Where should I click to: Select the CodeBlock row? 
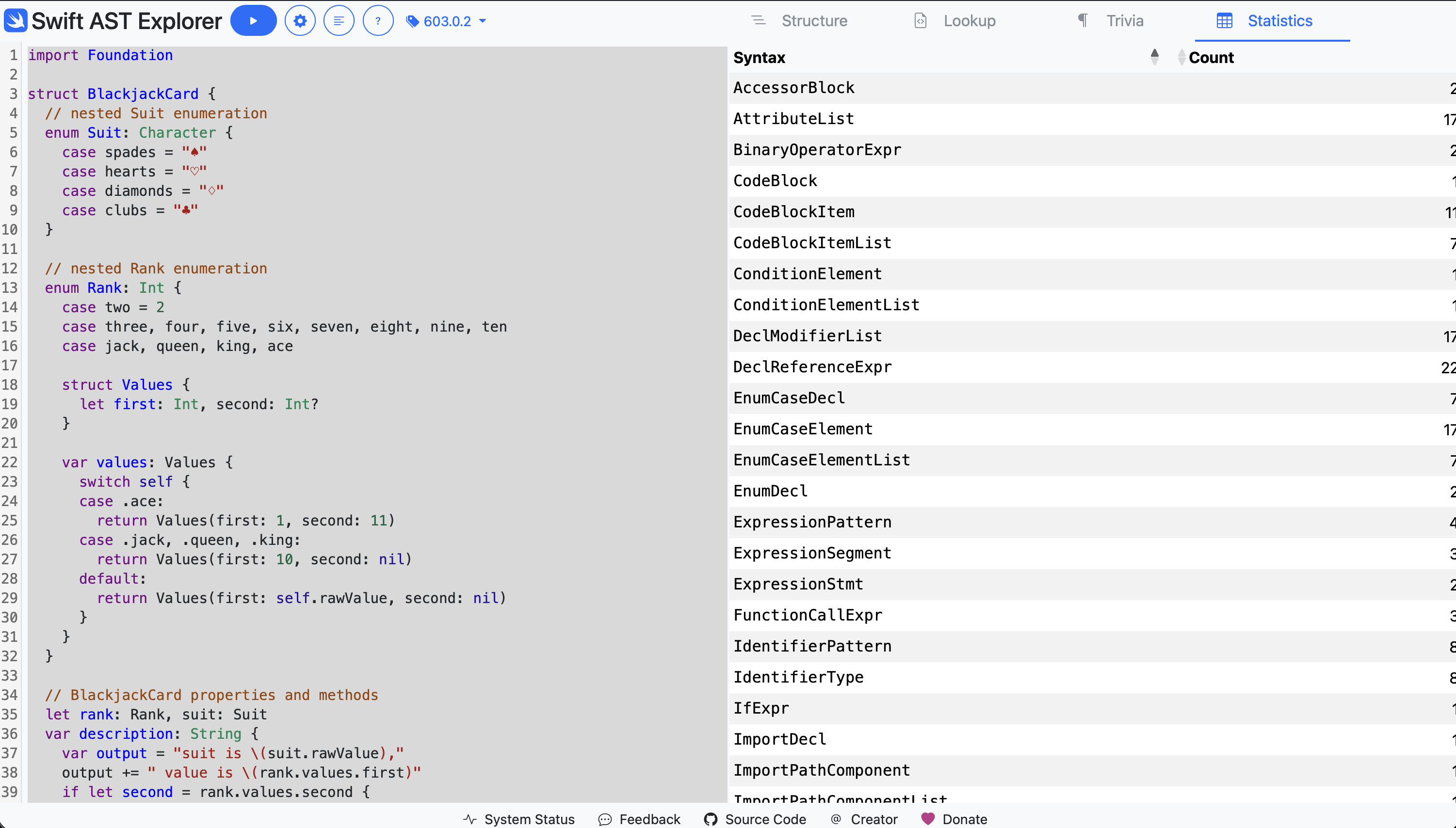pos(1092,181)
